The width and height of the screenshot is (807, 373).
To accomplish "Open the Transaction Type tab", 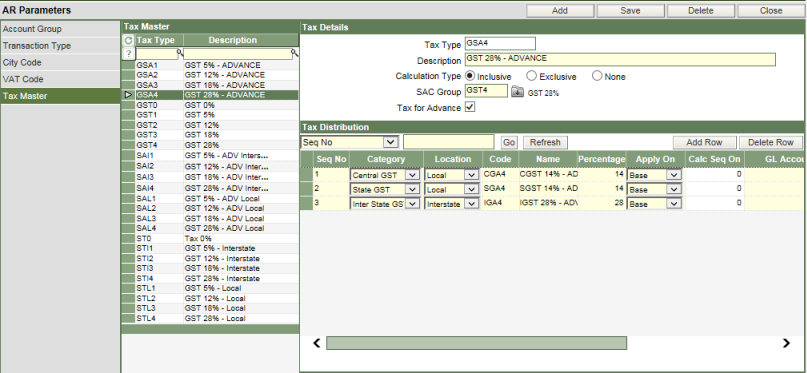I will 60,46.
